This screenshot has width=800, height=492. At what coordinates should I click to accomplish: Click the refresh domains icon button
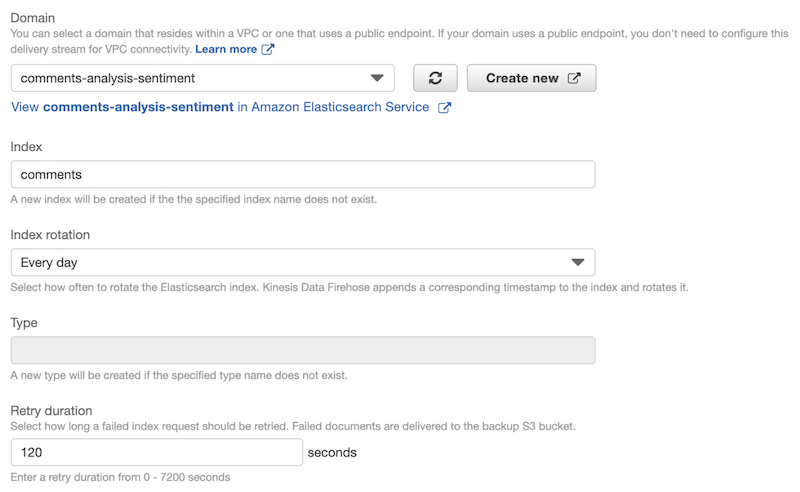click(x=435, y=78)
